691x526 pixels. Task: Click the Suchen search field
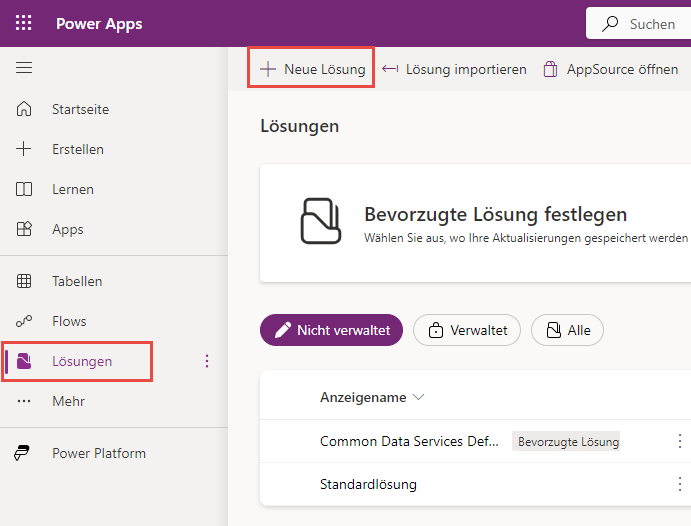coord(640,23)
